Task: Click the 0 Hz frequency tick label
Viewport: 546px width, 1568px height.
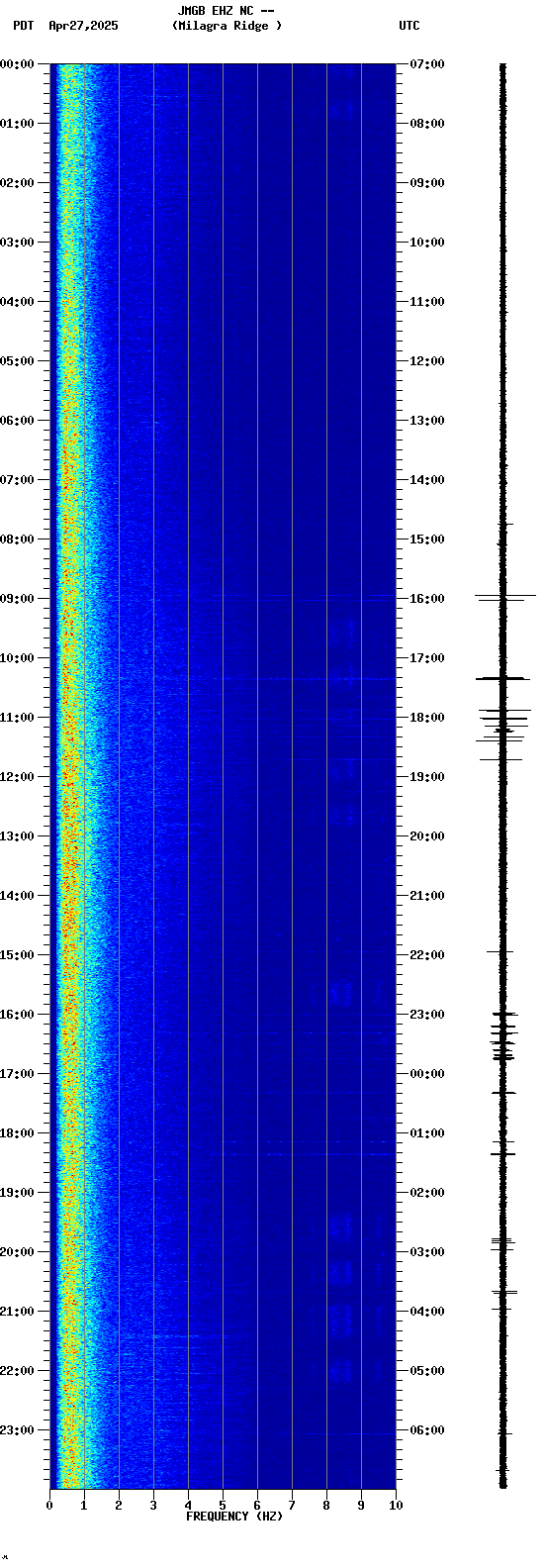Action: [49, 1506]
